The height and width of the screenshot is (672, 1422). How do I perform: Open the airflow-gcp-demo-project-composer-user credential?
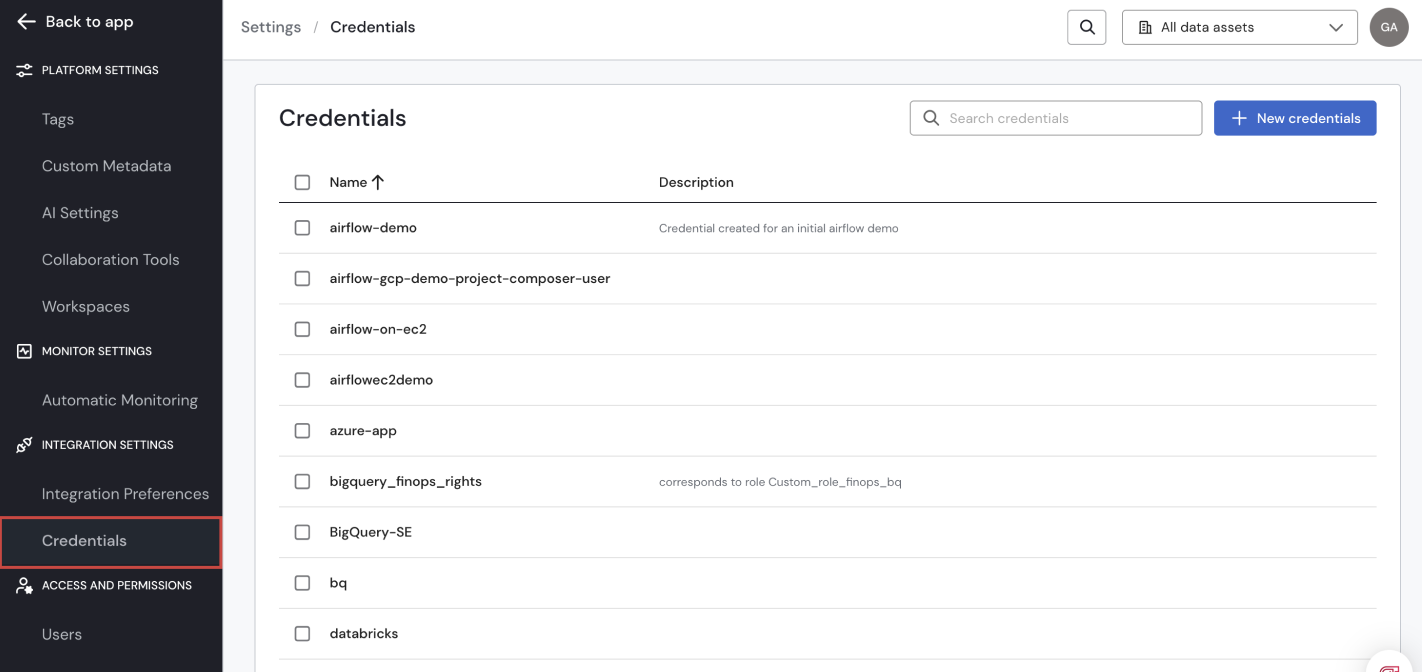(x=470, y=279)
